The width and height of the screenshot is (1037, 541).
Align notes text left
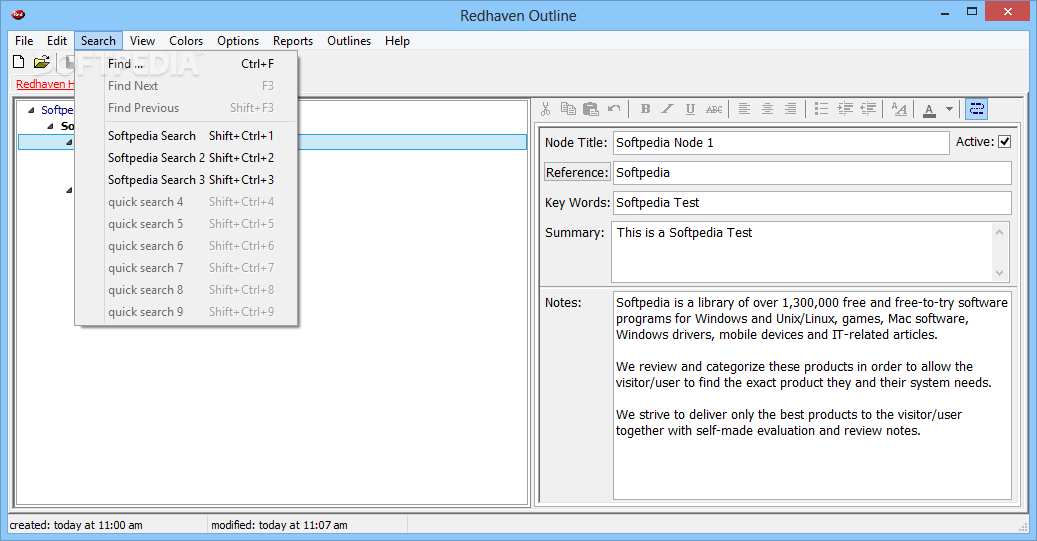pos(744,109)
